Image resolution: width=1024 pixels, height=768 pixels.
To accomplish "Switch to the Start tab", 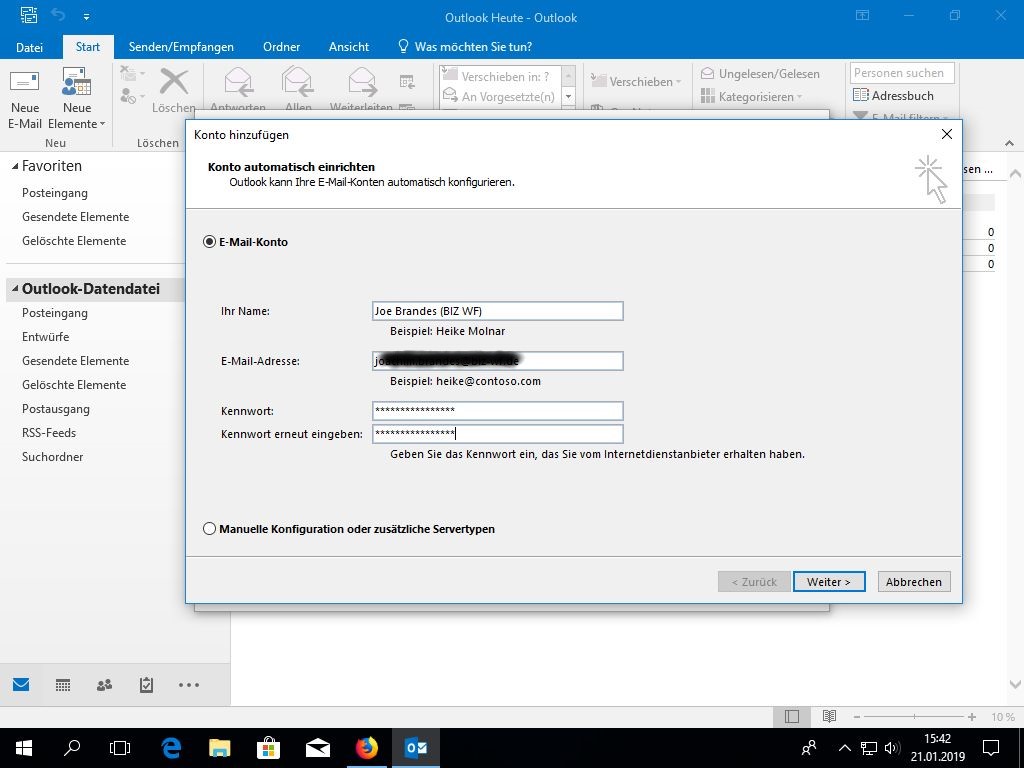I will [88, 47].
